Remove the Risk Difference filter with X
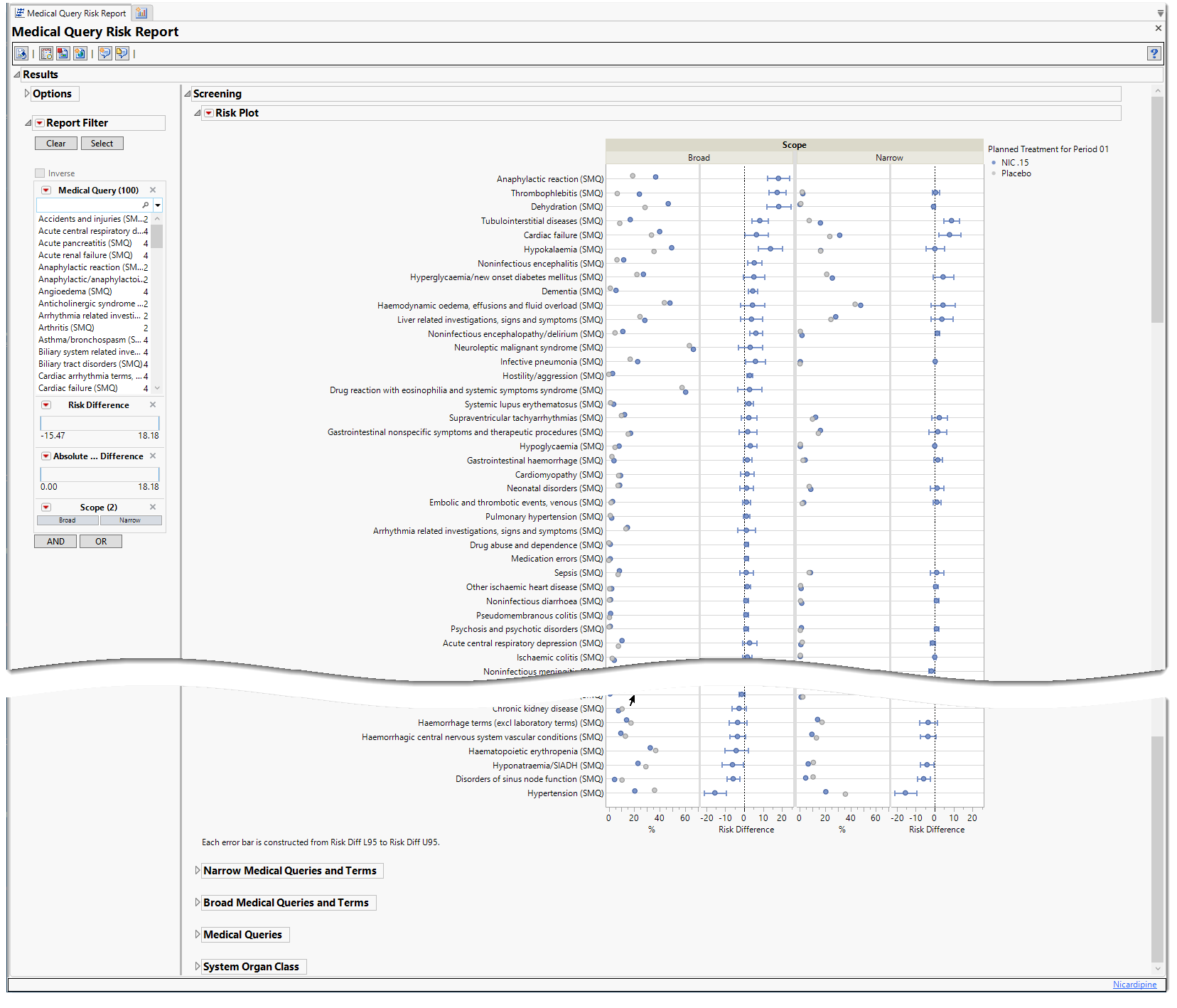Viewport: 1177px width, 1008px height. click(153, 404)
